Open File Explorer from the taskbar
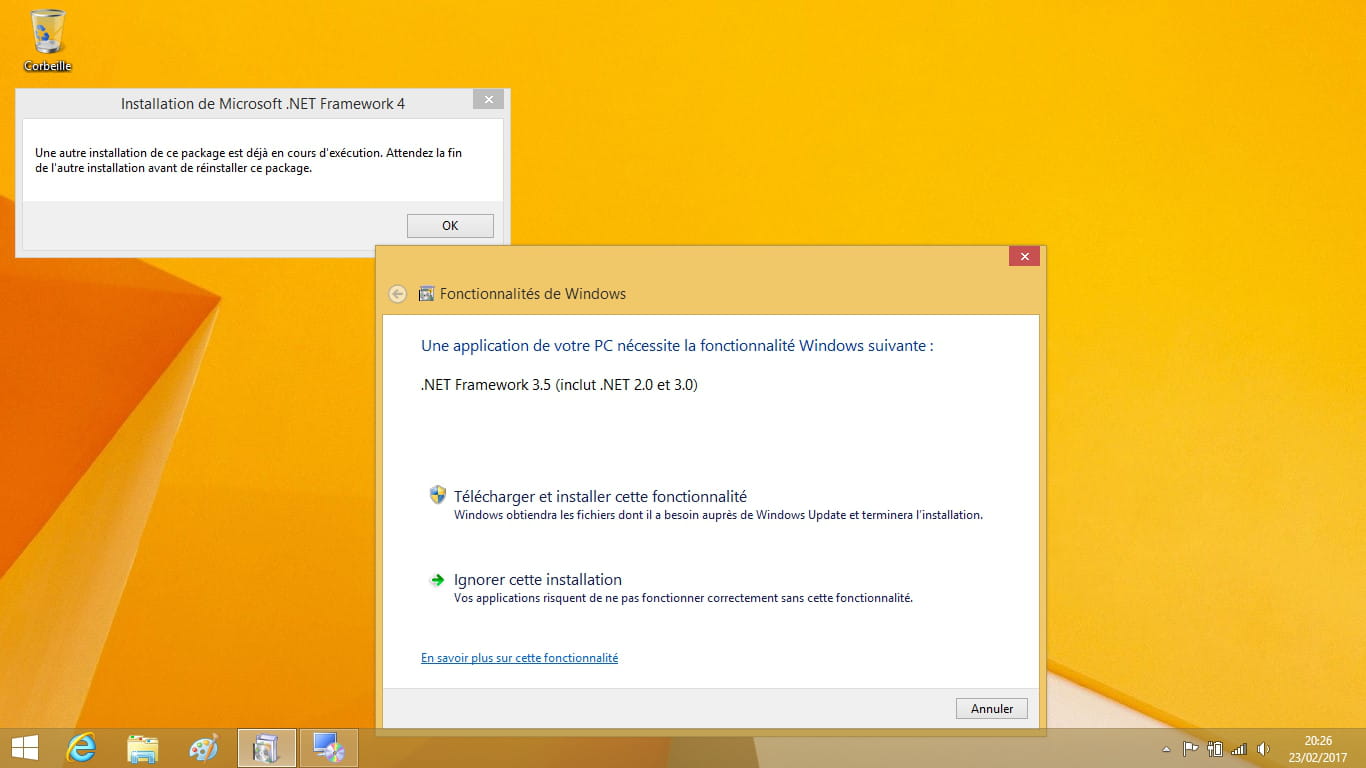 click(143, 748)
